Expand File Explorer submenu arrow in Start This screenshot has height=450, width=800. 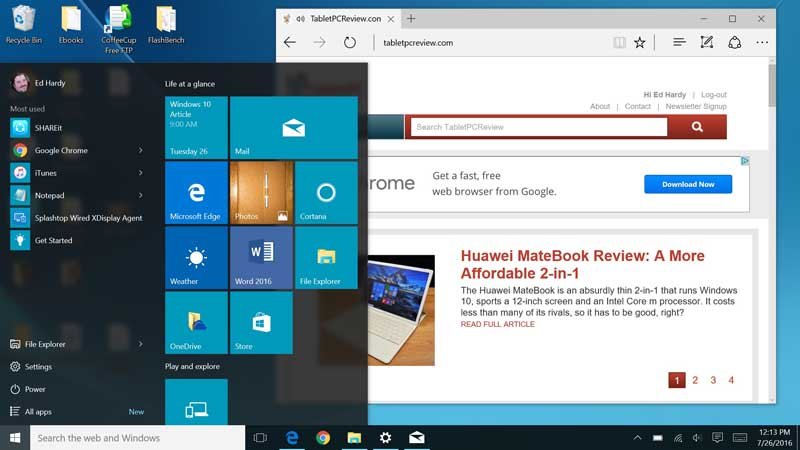(140, 344)
